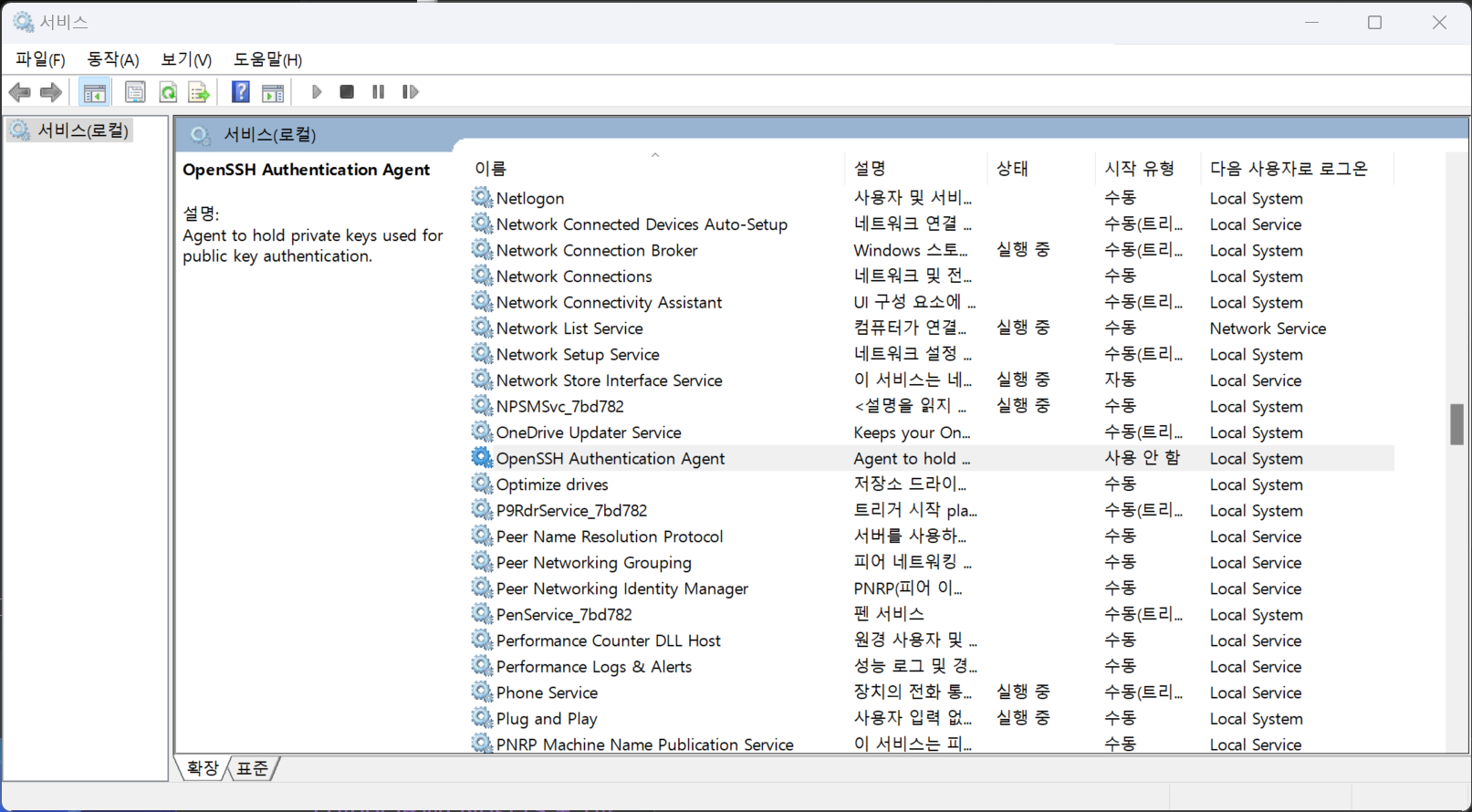Click the 'Agent to hold …' description cell

point(912,458)
